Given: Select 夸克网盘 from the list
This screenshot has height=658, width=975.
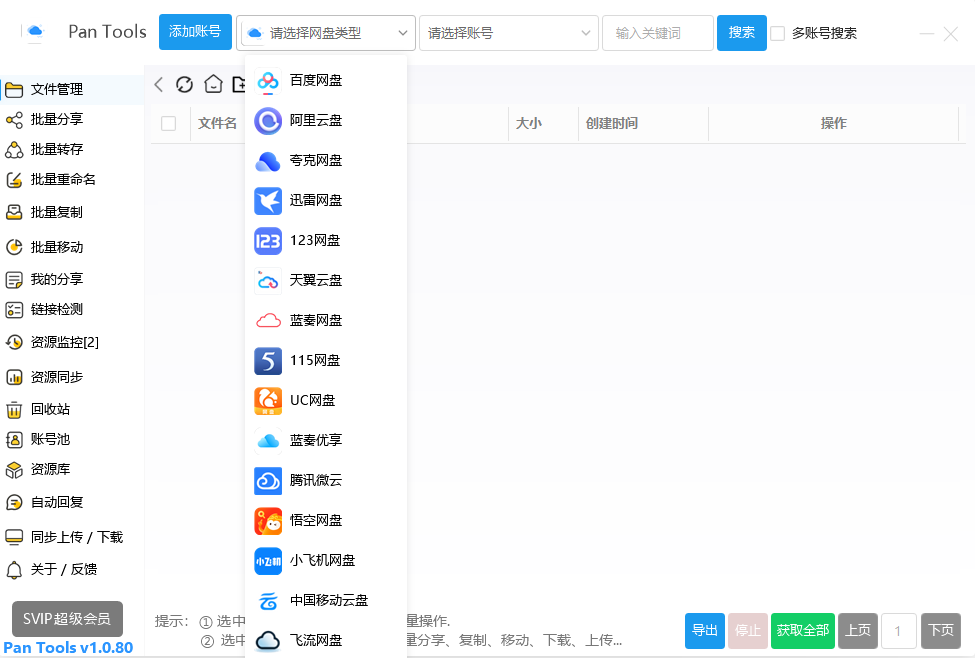Looking at the screenshot, I should pyautogui.click(x=315, y=160).
